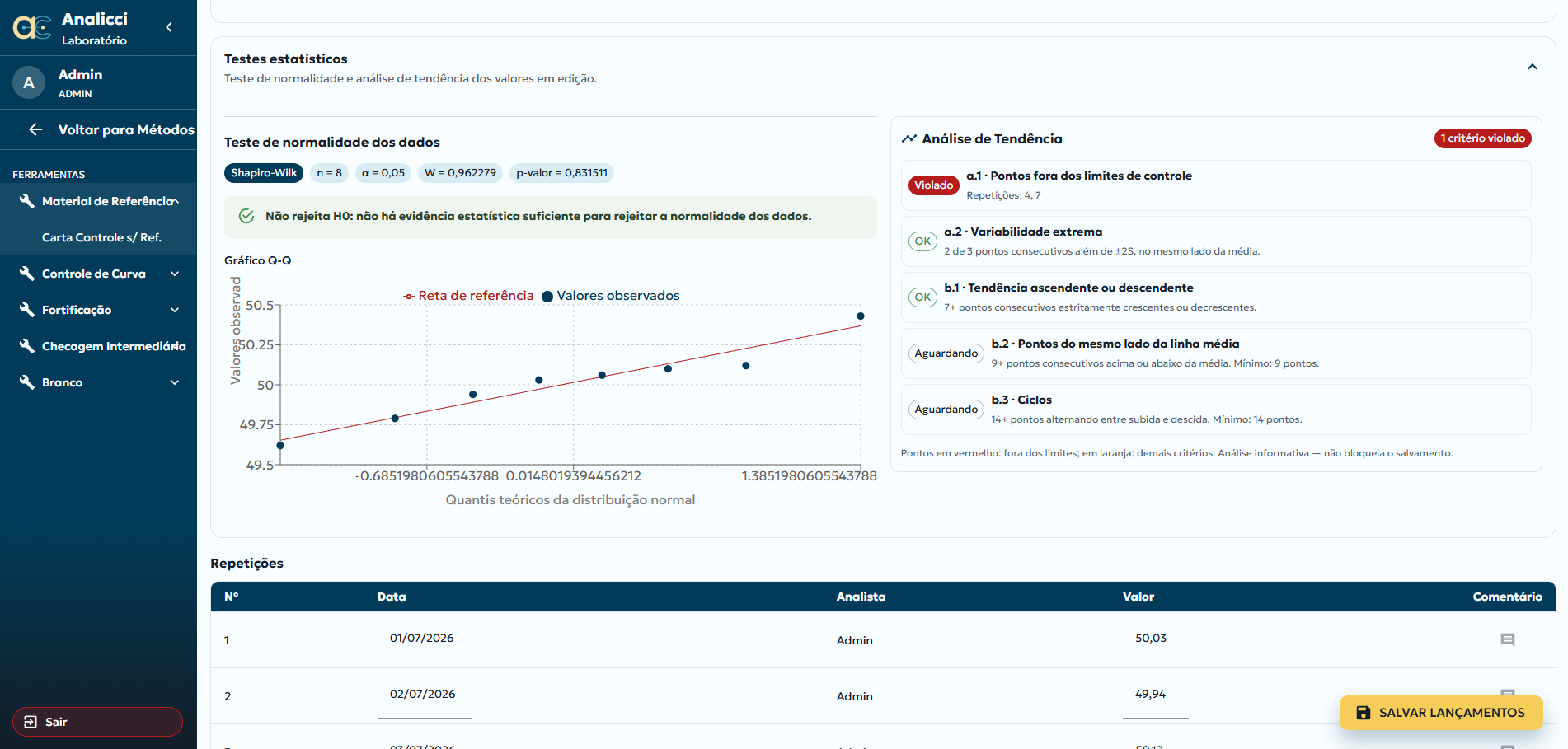Click SALVAR LANÇAMENTOS button

coord(1441,713)
